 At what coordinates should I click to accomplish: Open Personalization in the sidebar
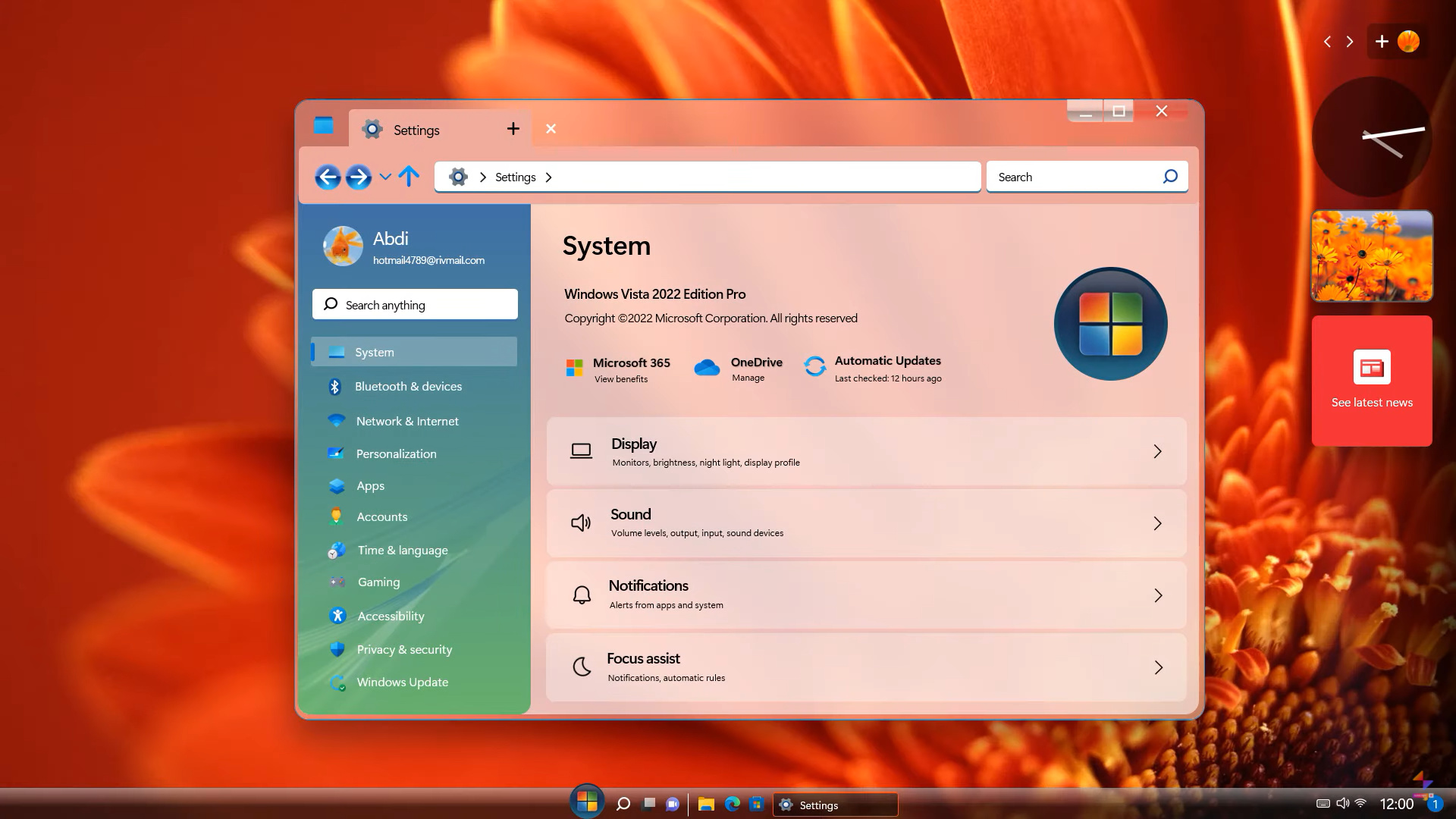pyautogui.click(x=396, y=454)
